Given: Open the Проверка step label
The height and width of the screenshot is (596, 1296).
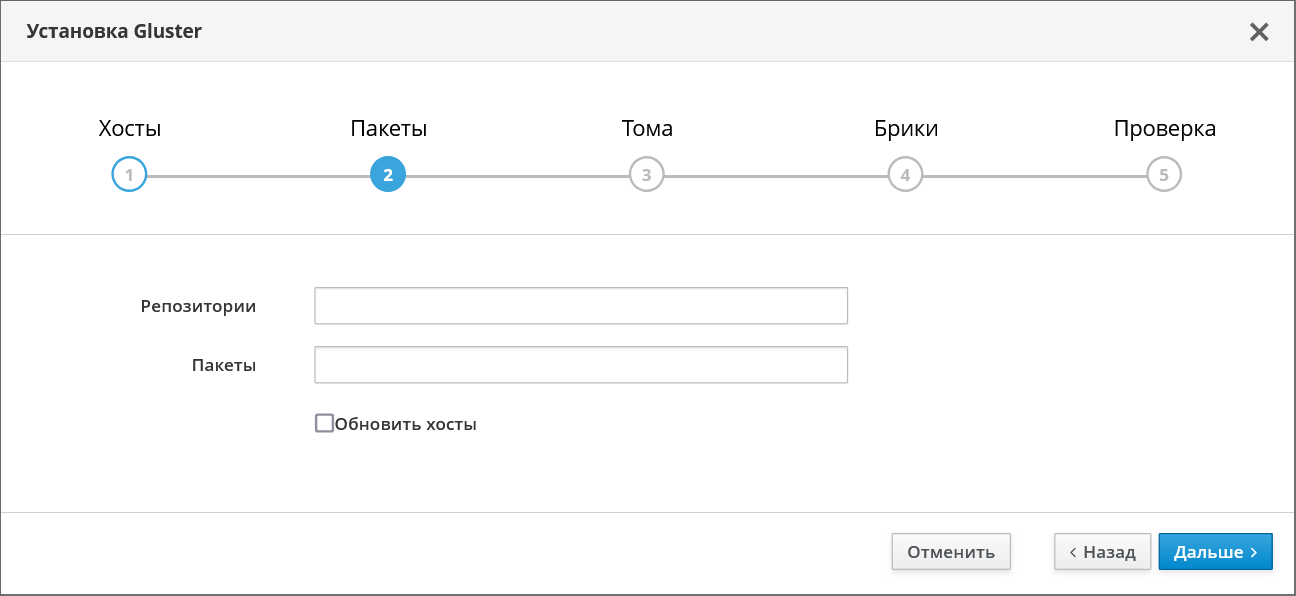Looking at the screenshot, I should pyautogui.click(x=1165, y=129).
